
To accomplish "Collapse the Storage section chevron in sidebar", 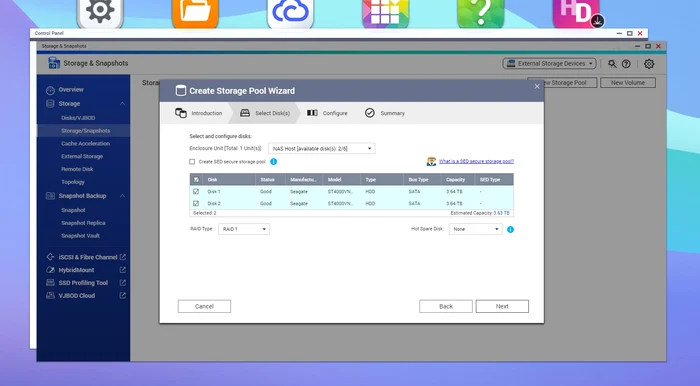I will [122, 104].
